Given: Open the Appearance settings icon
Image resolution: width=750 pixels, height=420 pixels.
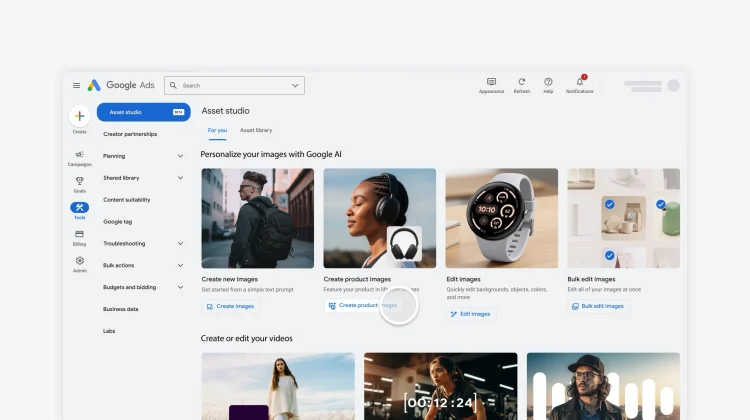Looking at the screenshot, I should coord(491,82).
